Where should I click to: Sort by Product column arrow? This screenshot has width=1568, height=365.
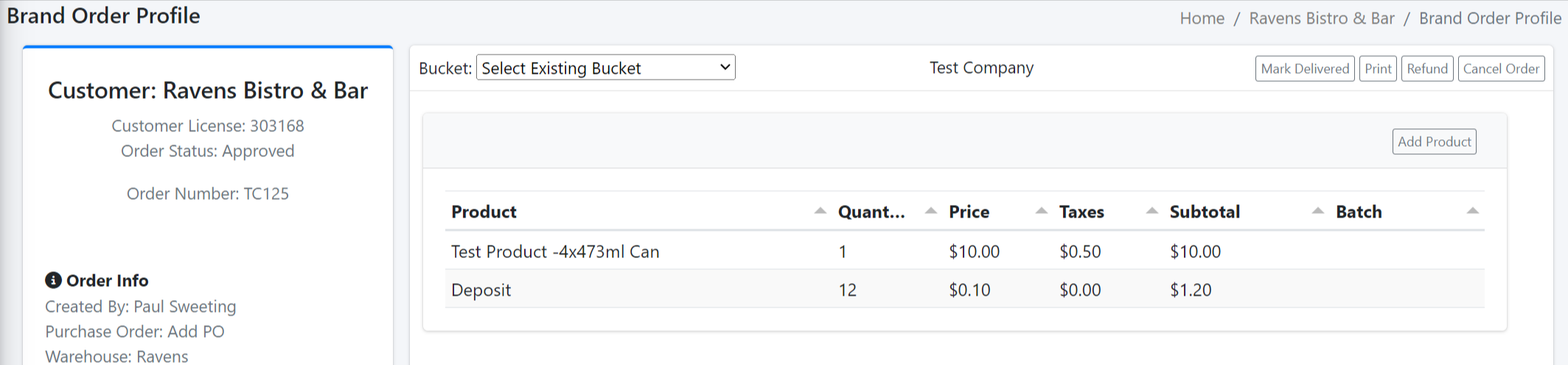click(820, 212)
